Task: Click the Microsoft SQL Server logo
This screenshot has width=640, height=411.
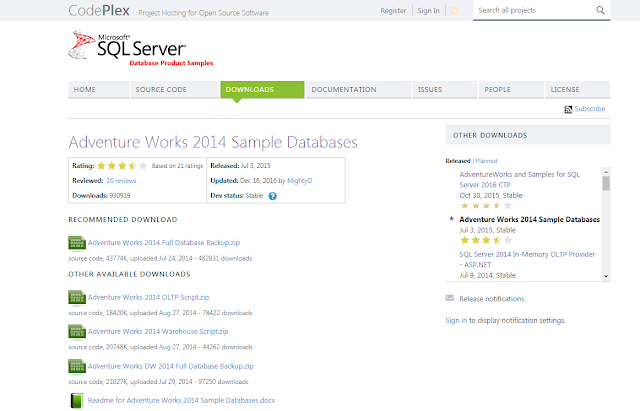Action: pyautogui.click(x=141, y=48)
